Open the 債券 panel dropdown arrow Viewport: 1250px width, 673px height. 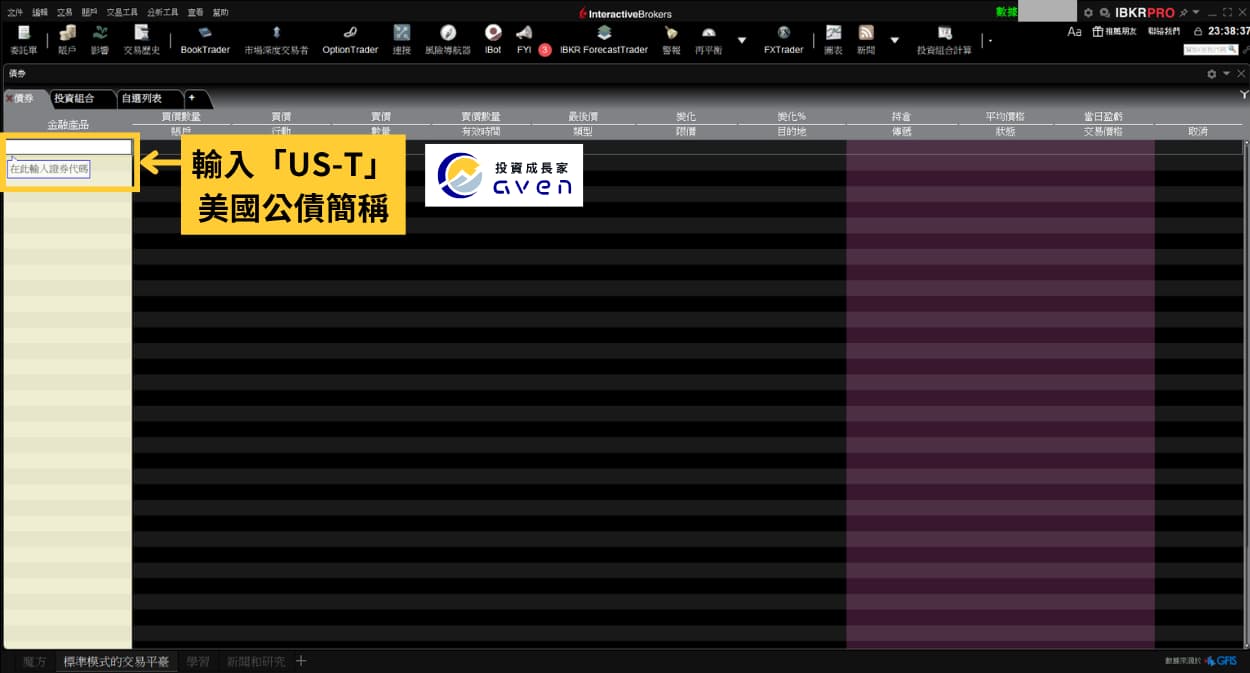(x=1226, y=74)
